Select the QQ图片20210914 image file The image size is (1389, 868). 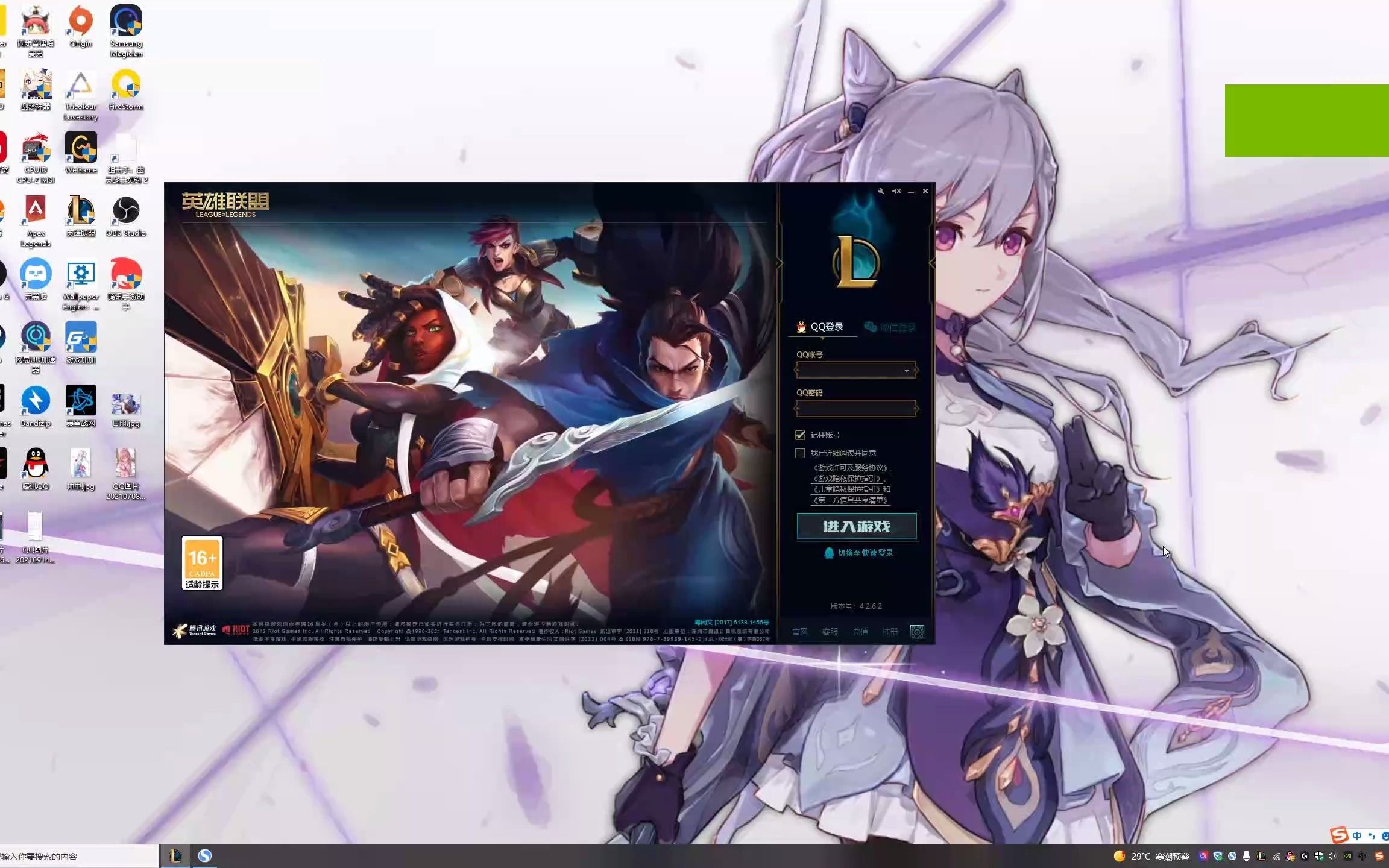tap(36, 538)
